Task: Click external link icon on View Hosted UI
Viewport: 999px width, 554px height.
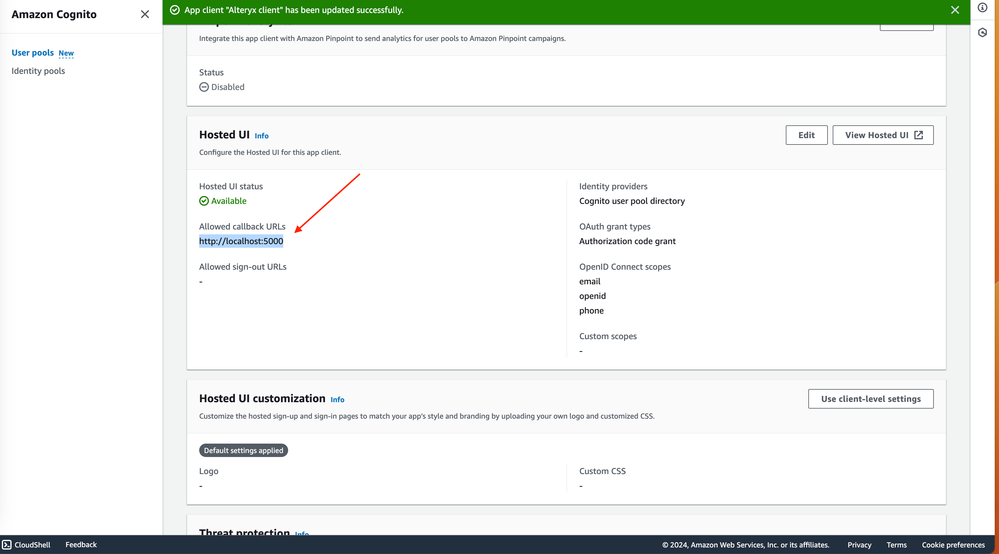Action: 918,135
